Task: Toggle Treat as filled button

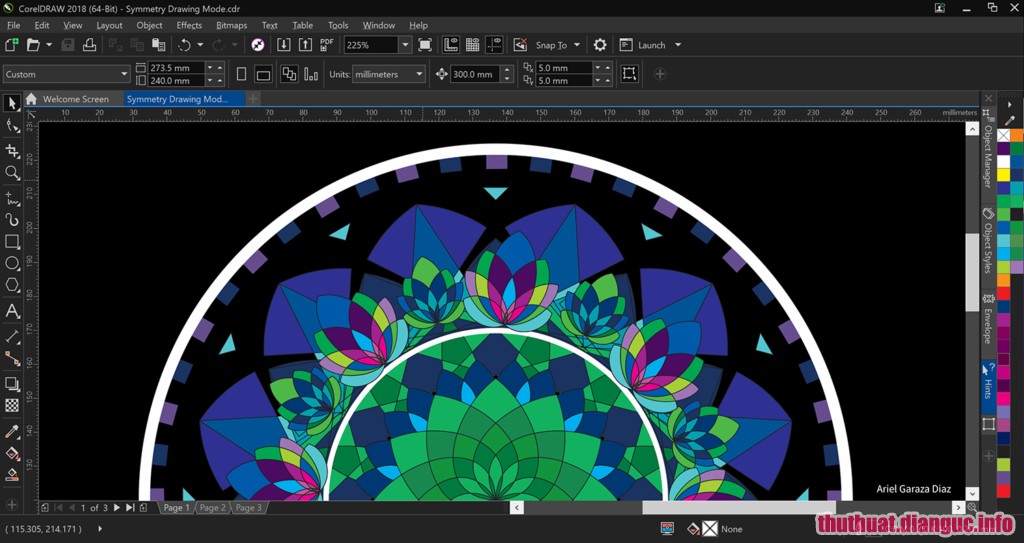Action: (x=630, y=73)
